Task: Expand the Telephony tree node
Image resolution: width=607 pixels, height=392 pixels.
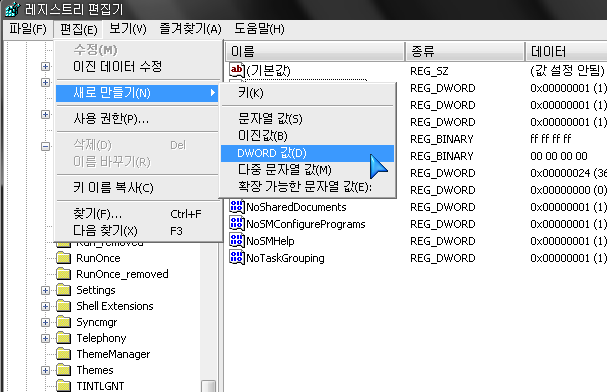Action: 45,338
